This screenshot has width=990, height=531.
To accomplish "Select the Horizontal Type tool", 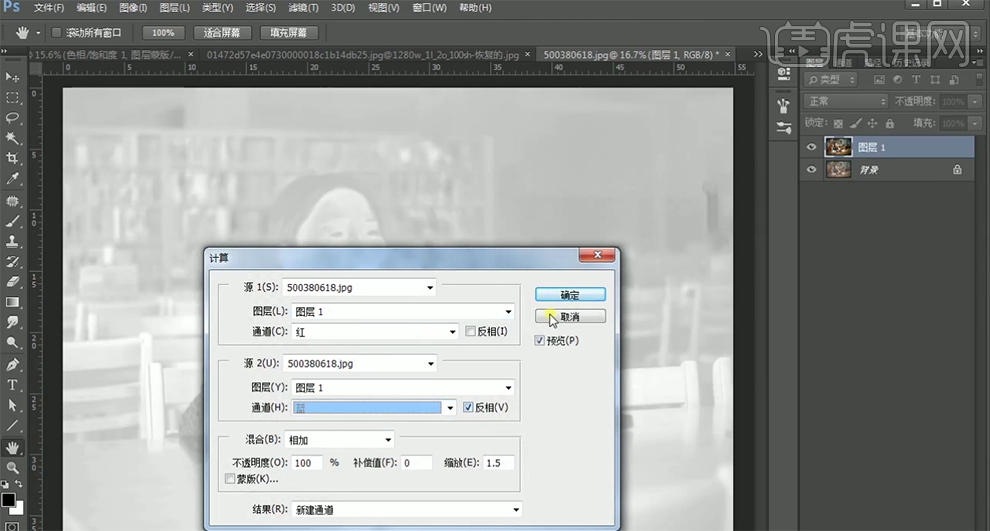I will tap(13, 385).
